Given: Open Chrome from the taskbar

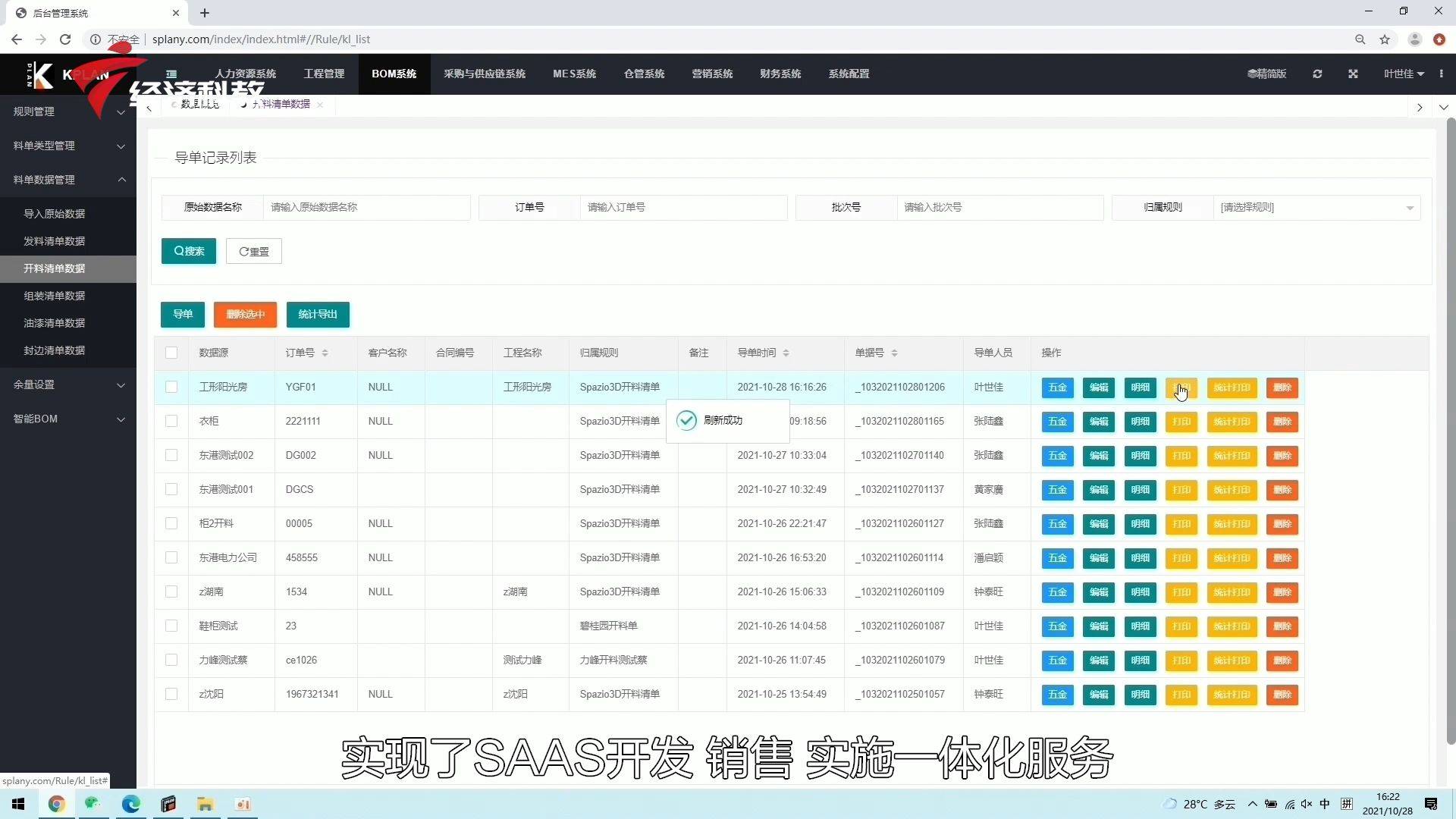Looking at the screenshot, I should coord(57,804).
